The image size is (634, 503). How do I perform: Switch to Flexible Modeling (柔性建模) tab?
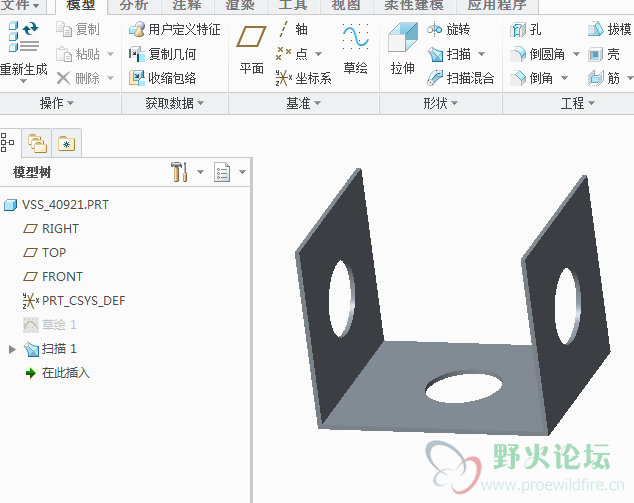(414, 5)
